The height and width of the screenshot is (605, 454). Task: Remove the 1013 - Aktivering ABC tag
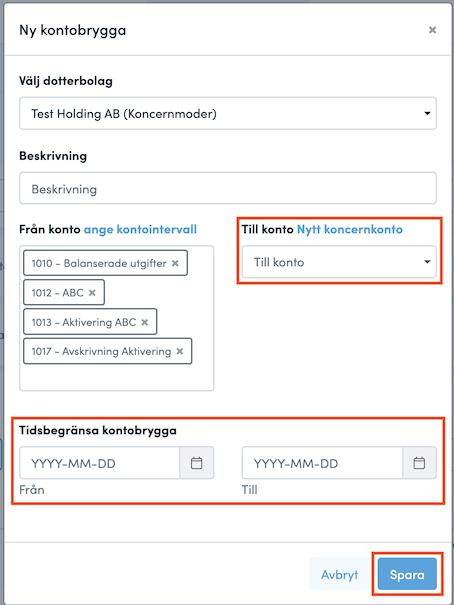pyautogui.click(x=145, y=322)
